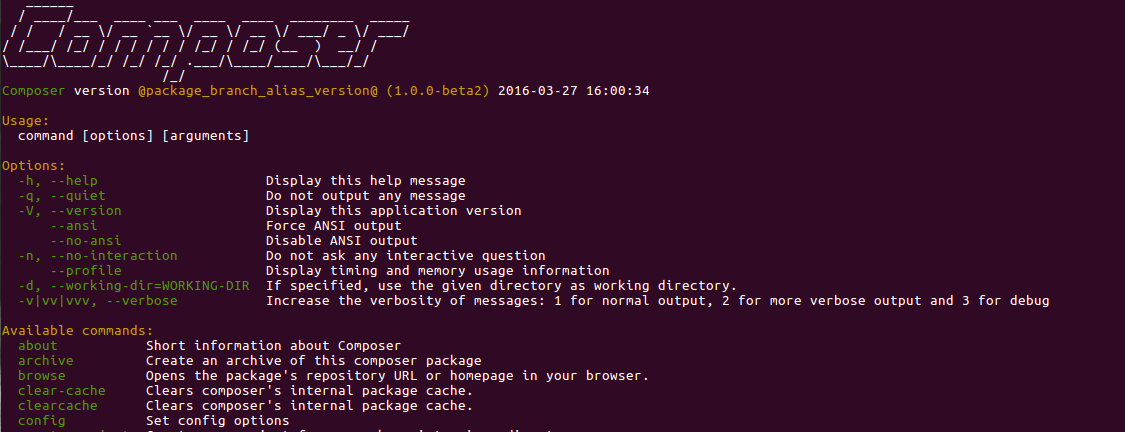The image size is (1125, 432).
Task: Click the -V, --version option
Action: point(70,211)
